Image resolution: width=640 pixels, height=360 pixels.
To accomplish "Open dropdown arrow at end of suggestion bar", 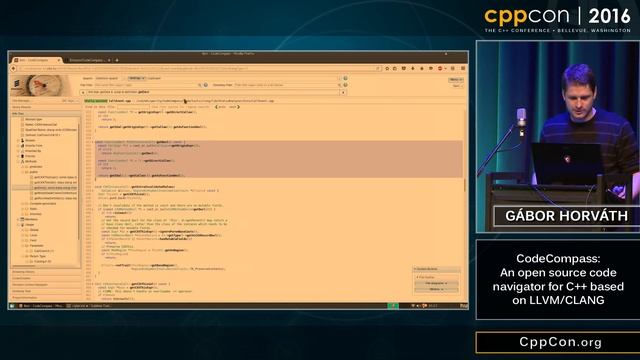I will coord(343,93).
